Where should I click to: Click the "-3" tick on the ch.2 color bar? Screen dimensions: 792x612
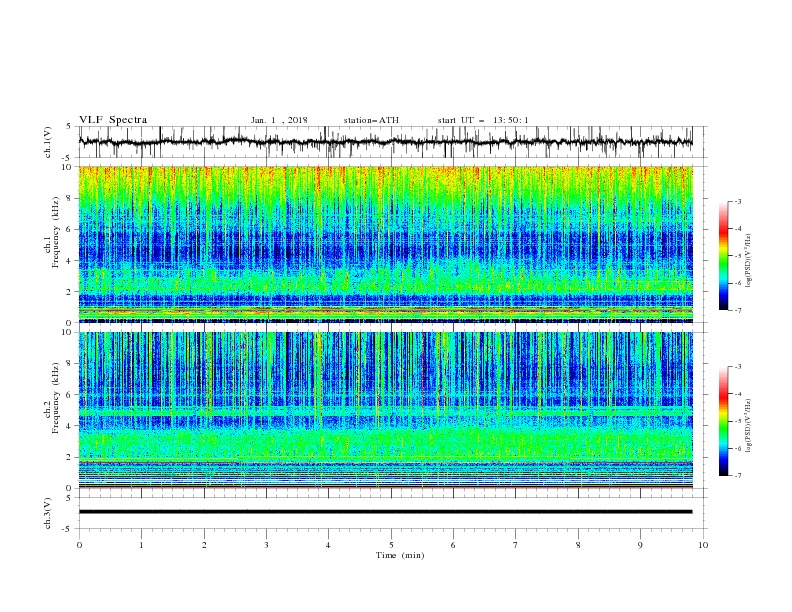click(738, 367)
